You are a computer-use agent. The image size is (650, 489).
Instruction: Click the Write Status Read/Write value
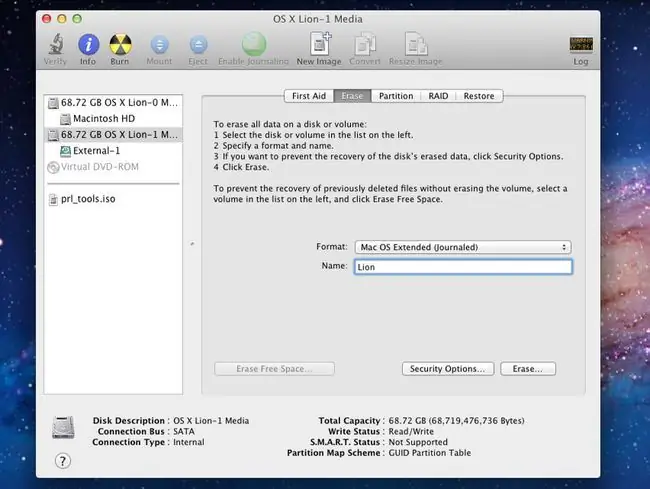(411, 431)
